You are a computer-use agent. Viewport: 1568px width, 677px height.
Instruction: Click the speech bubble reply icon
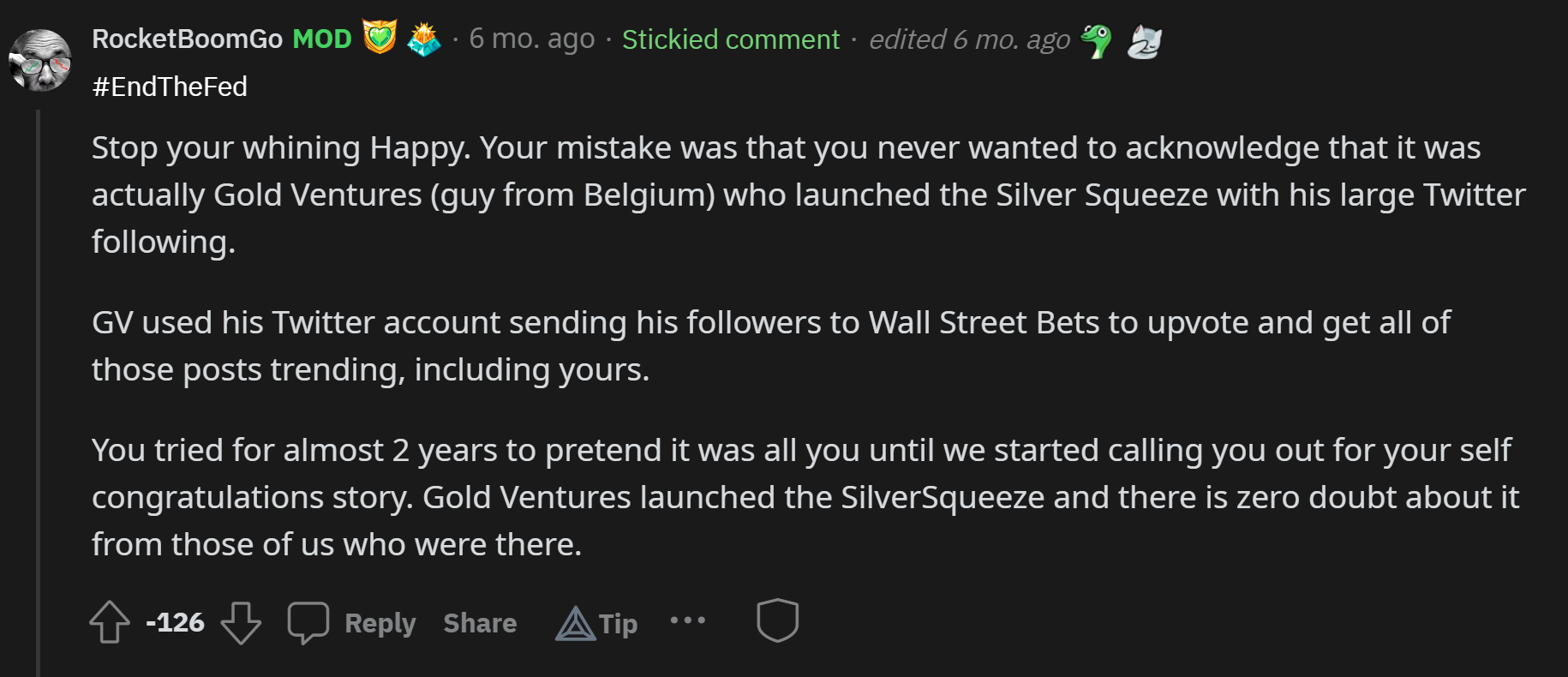[x=308, y=622]
